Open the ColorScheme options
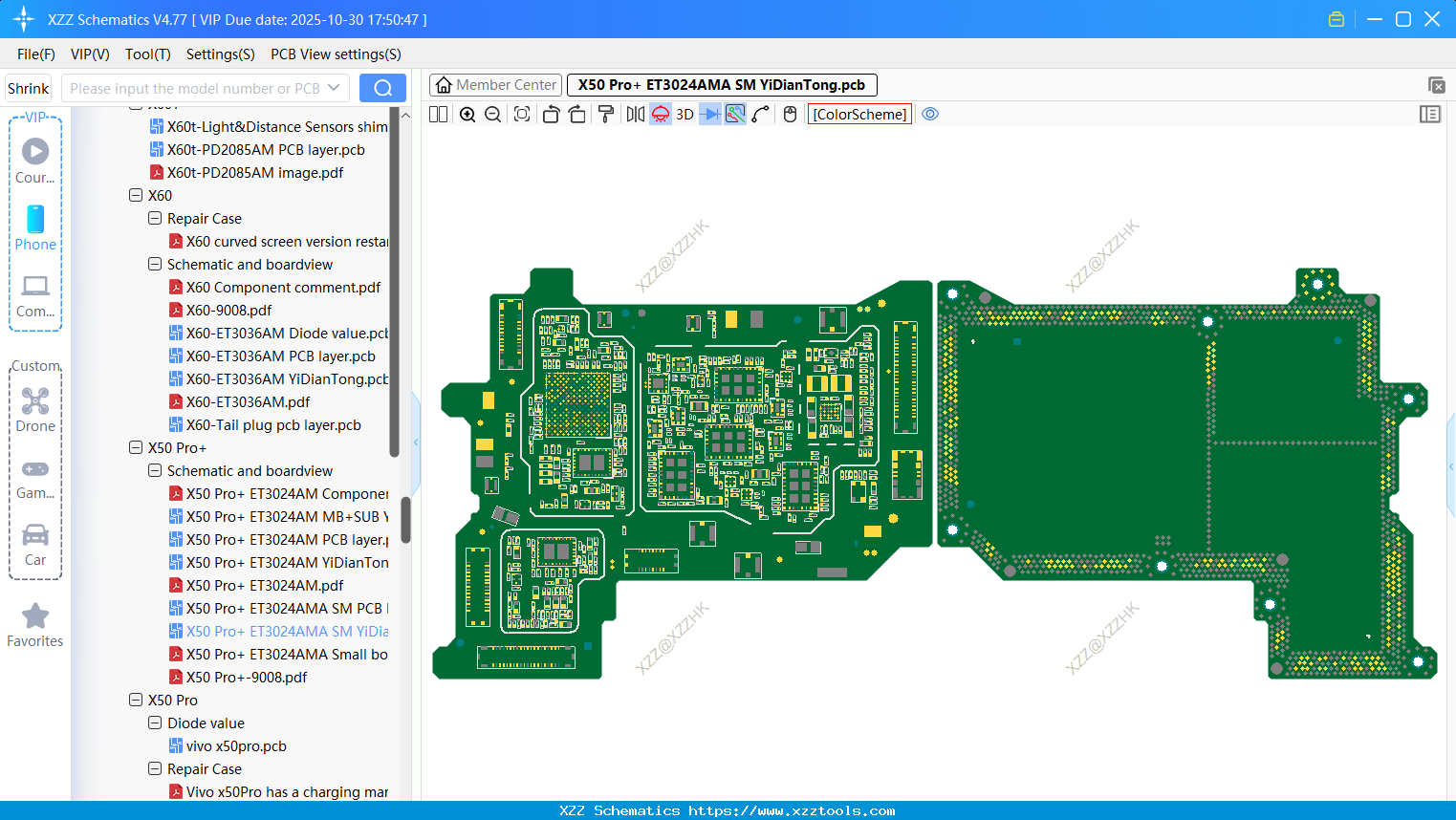This screenshot has height=820, width=1456. (859, 115)
